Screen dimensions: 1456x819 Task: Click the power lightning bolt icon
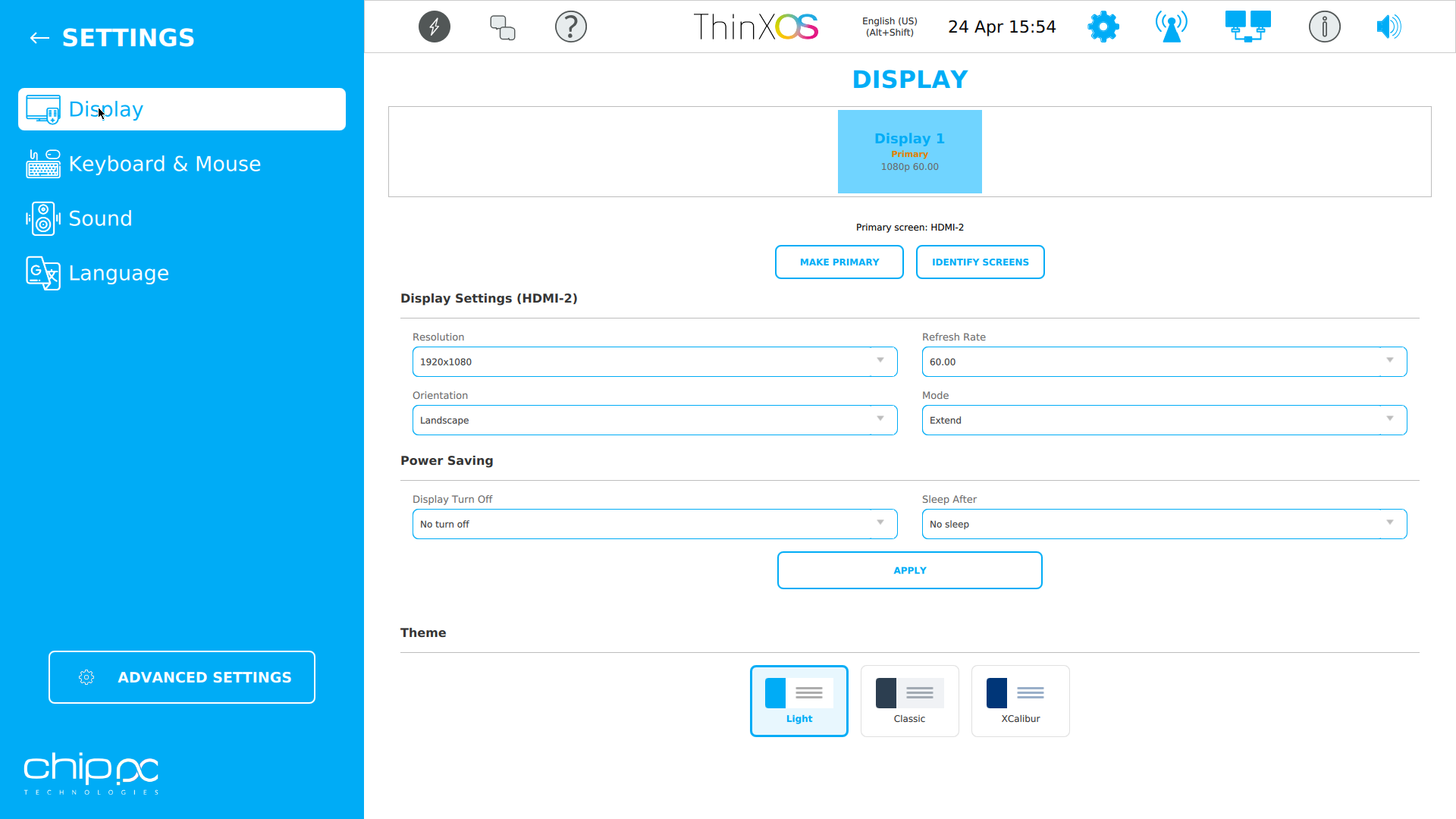pyautogui.click(x=435, y=27)
